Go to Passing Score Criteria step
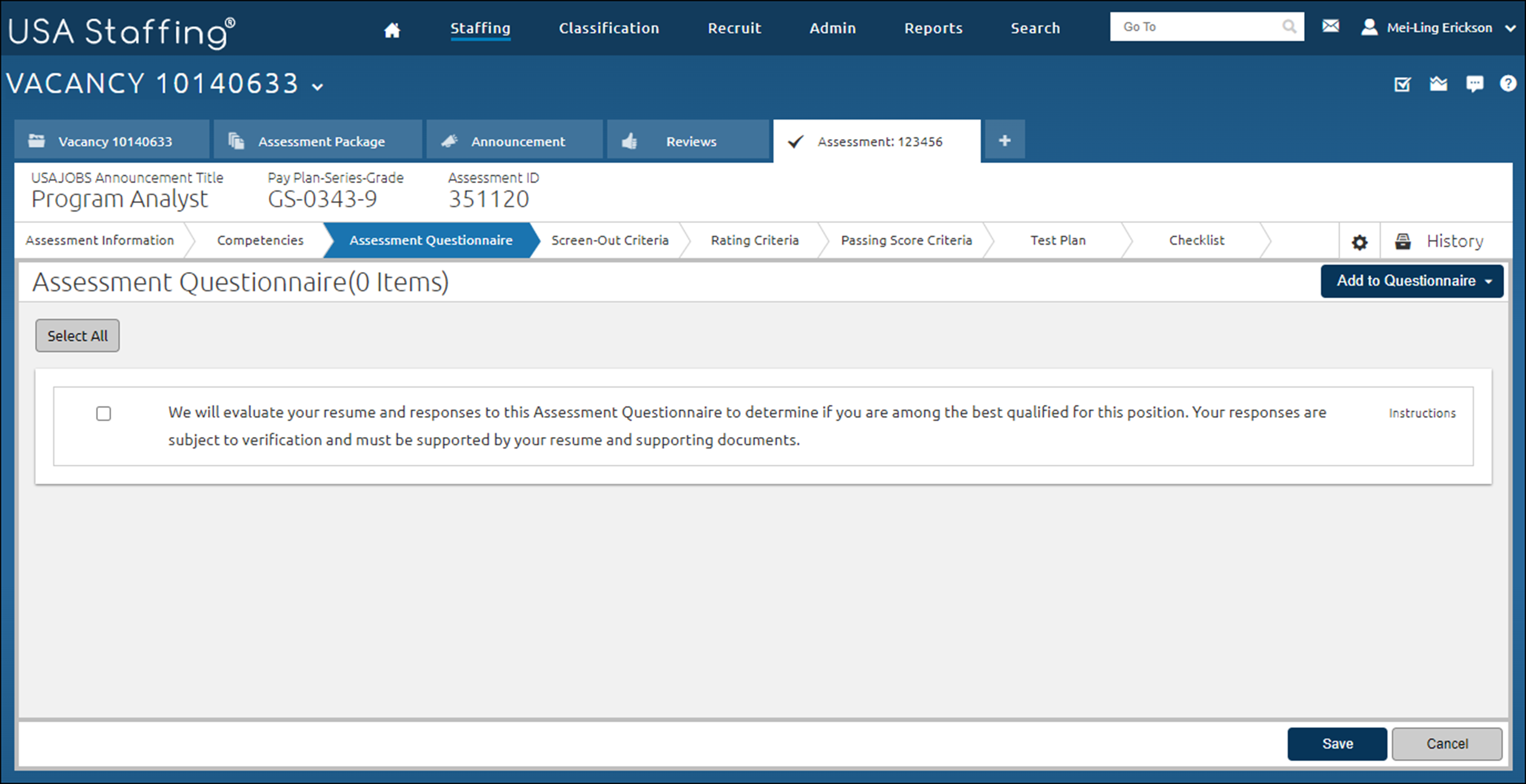Image resolution: width=1526 pixels, height=784 pixels. click(906, 241)
